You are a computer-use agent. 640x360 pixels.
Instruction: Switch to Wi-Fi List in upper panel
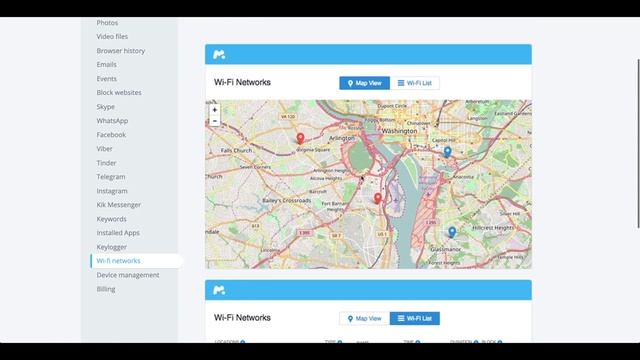click(415, 83)
